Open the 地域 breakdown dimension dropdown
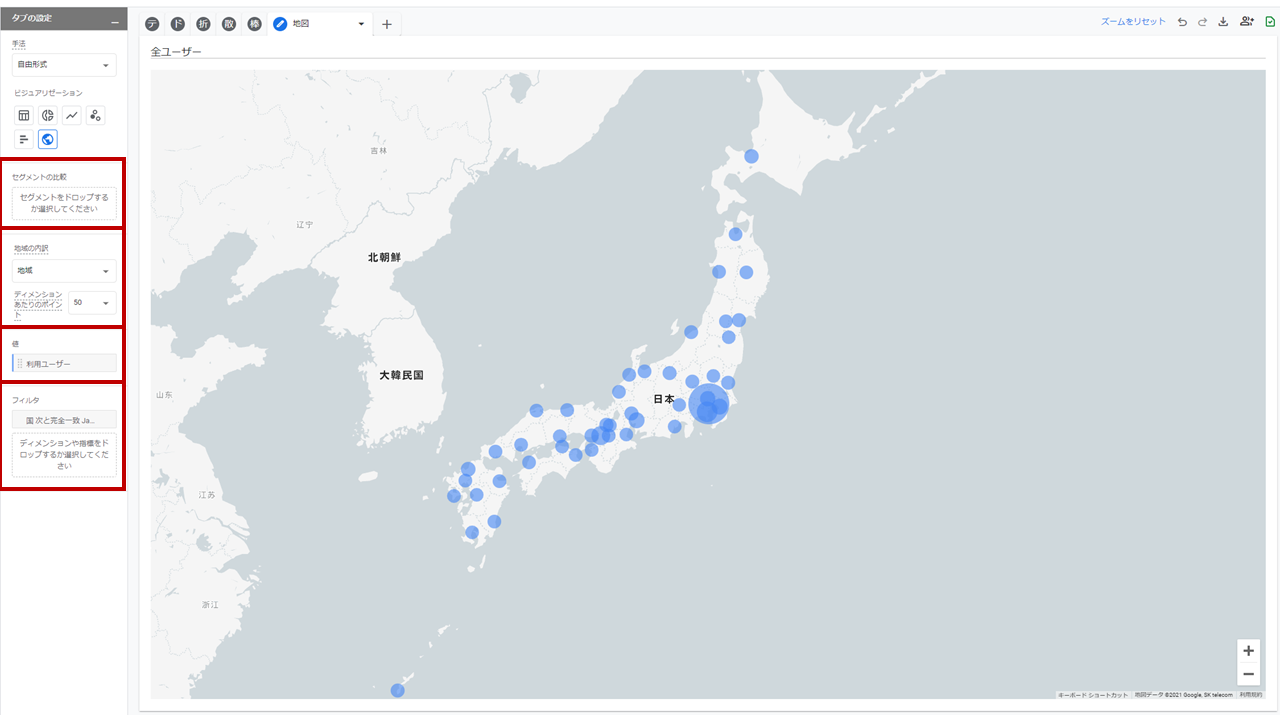Image resolution: width=1280 pixels, height=720 pixels. [63, 270]
